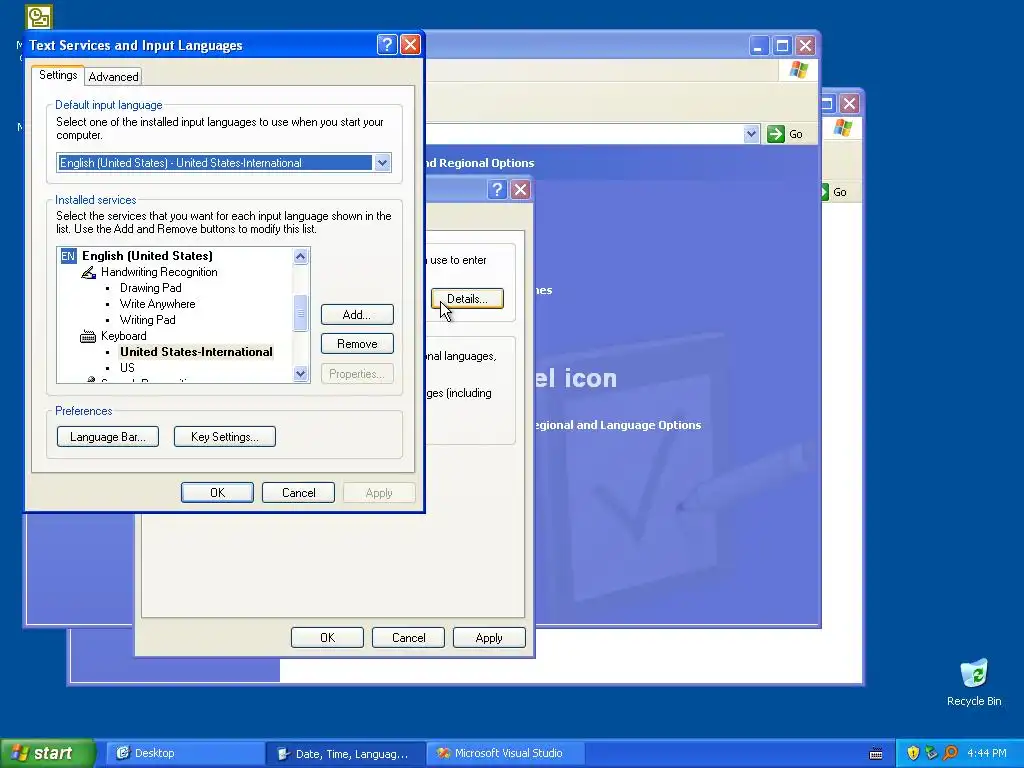Close the rear background window
Viewport: 1024px width, 768px height.
(x=850, y=103)
